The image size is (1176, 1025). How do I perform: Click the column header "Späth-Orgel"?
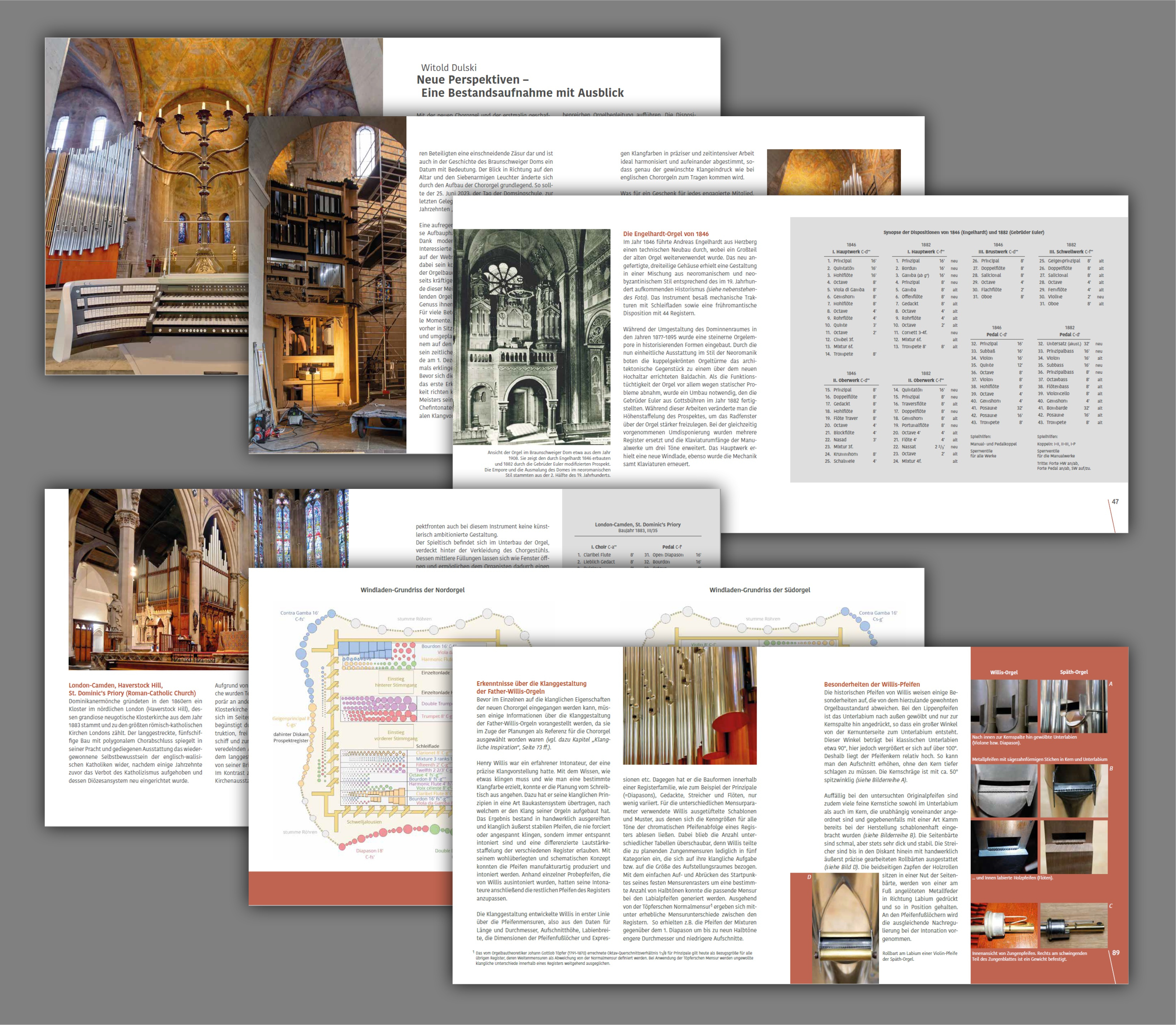tap(1074, 672)
